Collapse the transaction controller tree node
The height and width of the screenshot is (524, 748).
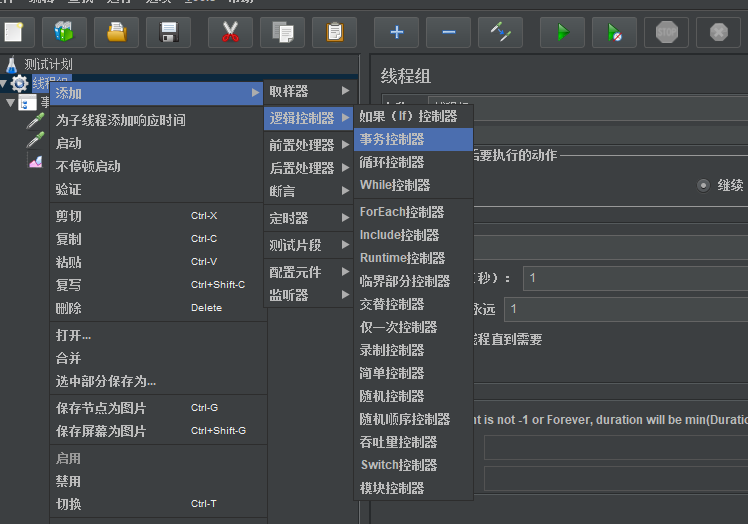pyautogui.click(x=10, y=103)
